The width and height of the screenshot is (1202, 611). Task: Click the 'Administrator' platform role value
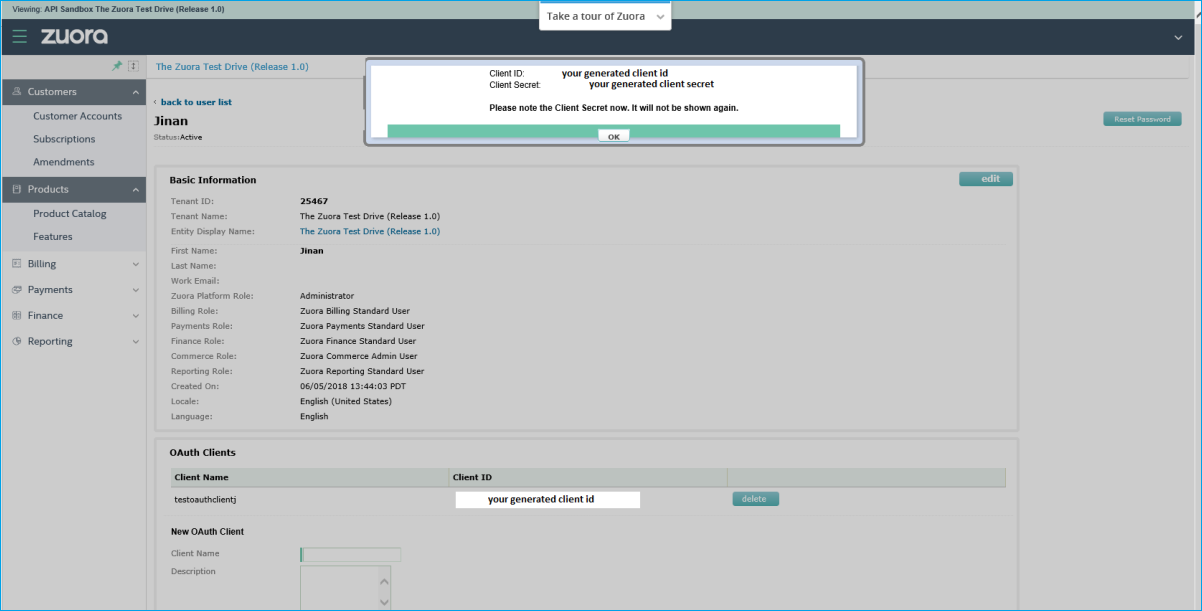[x=327, y=296]
